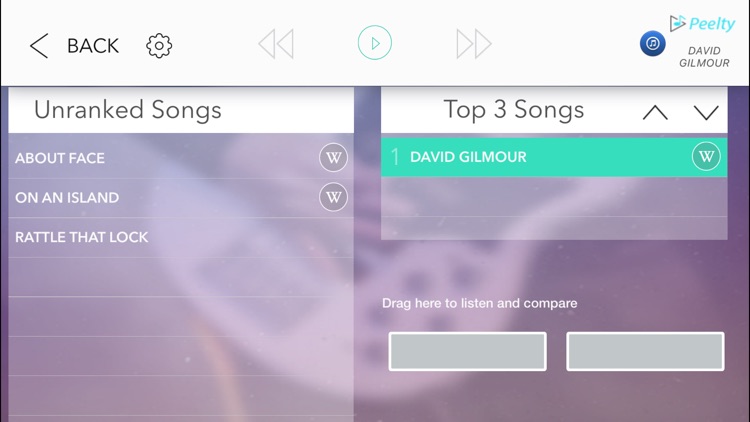Move selection down with the down chevron
The height and width of the screenshot is (422, 750).
click(x=706, y=112)
